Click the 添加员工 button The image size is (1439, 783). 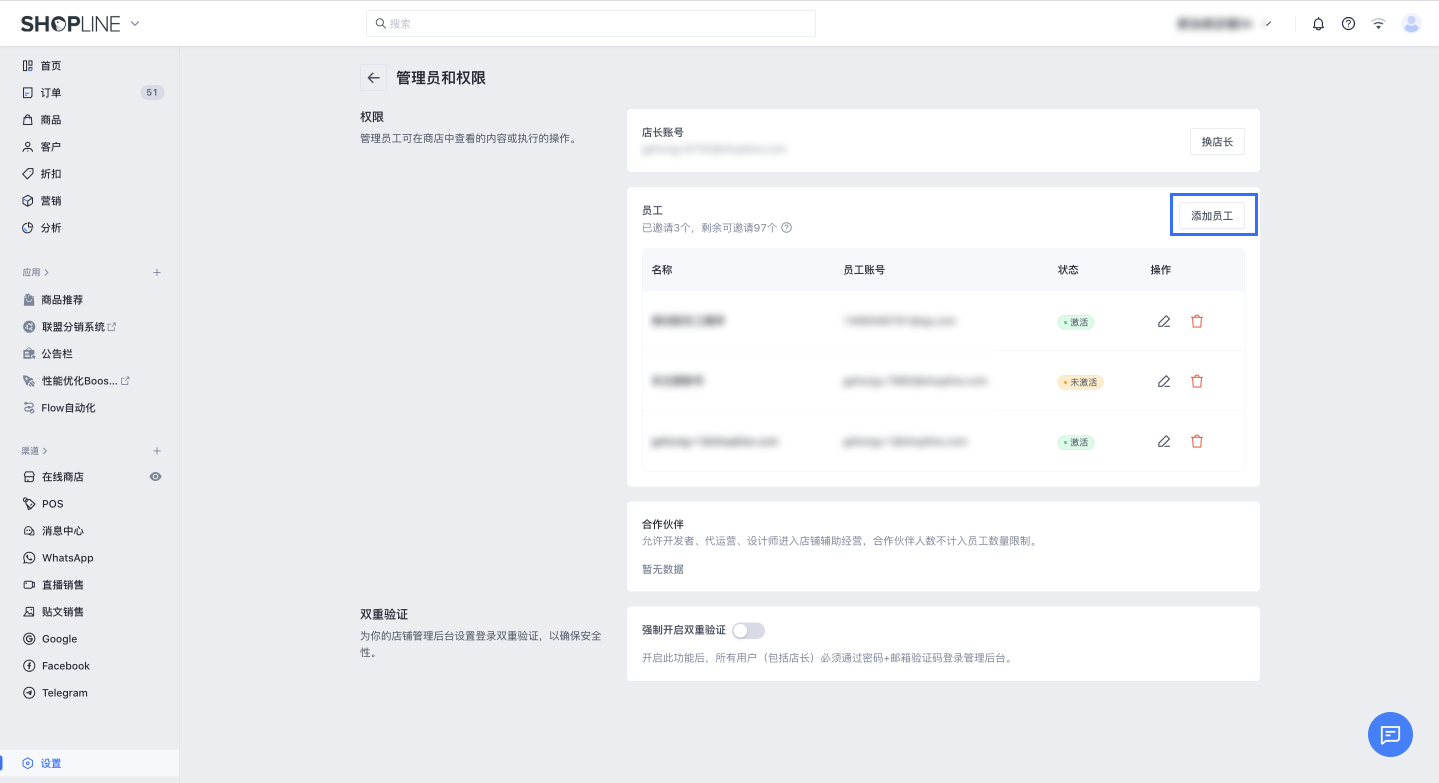point(1212,215)
